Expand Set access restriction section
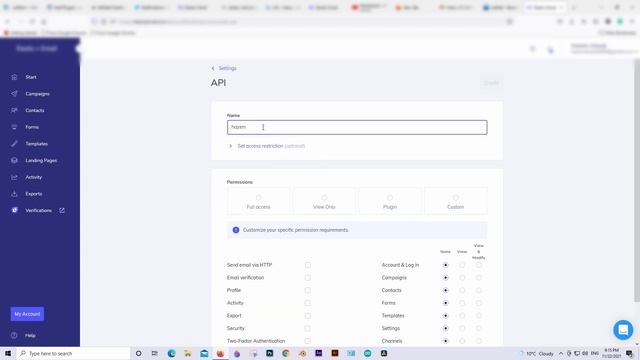640x360 pixels. pos(267,146)
